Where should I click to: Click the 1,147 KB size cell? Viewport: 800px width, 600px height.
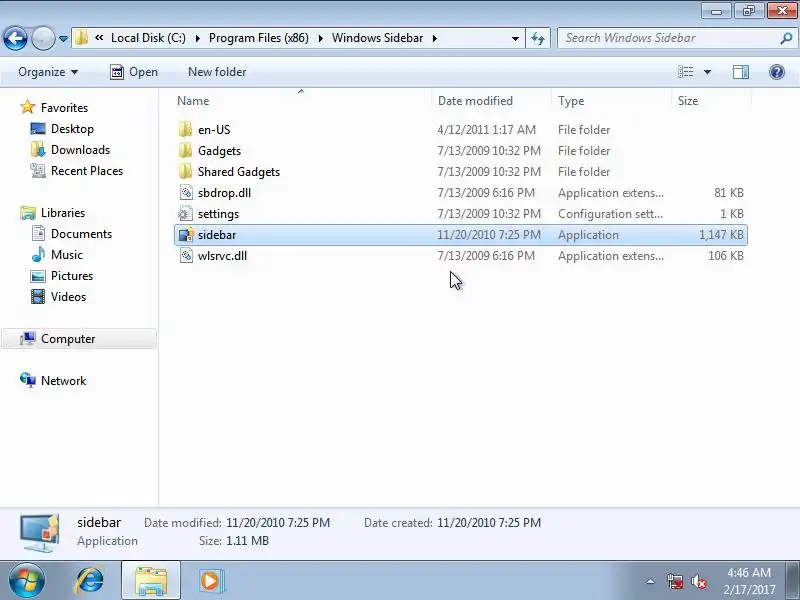(721, 235)
